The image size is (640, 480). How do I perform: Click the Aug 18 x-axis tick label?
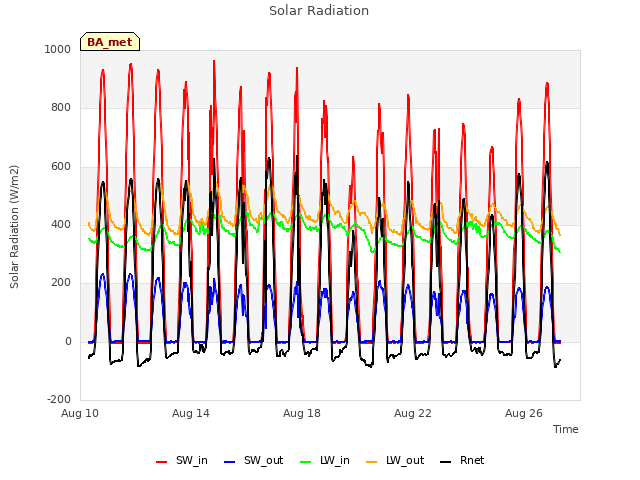302,413
